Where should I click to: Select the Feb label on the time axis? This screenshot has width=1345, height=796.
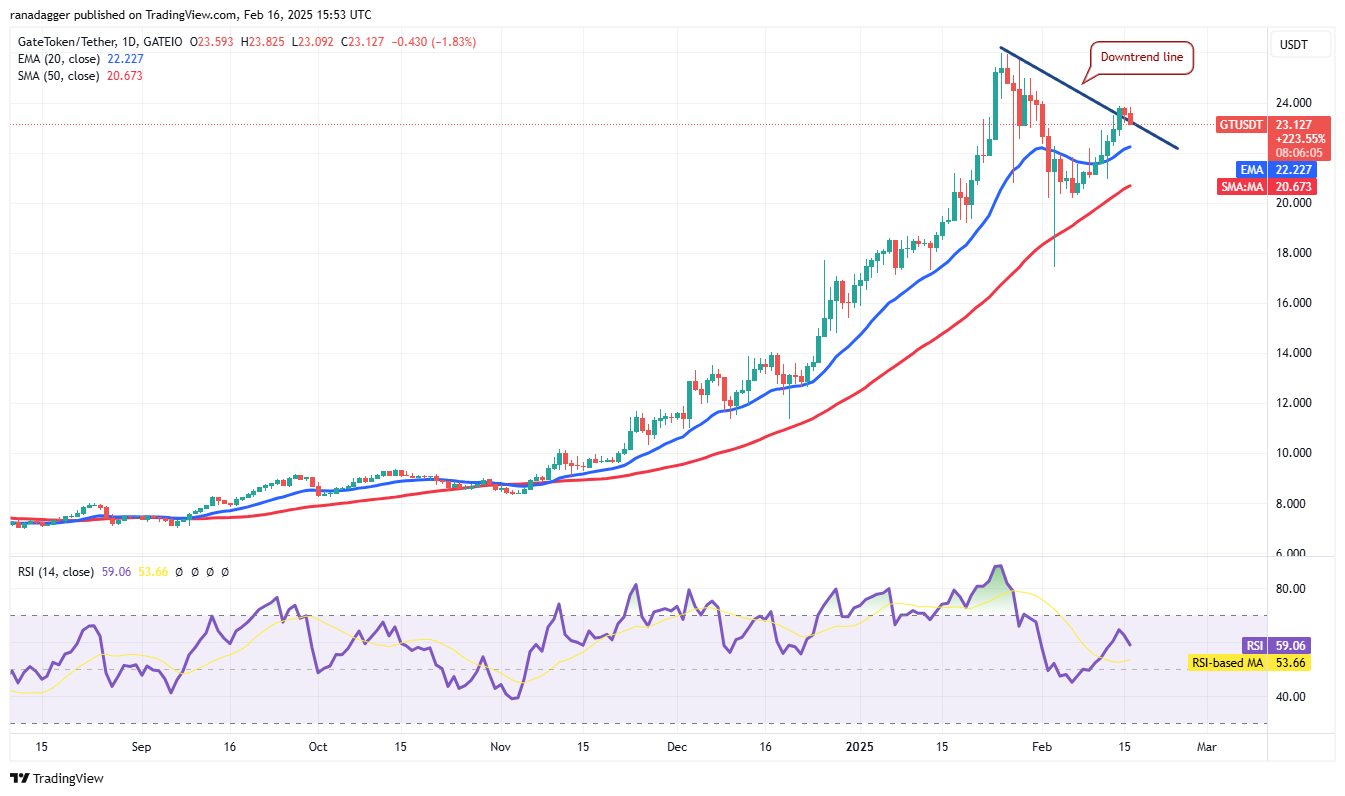click(1042, 747)
